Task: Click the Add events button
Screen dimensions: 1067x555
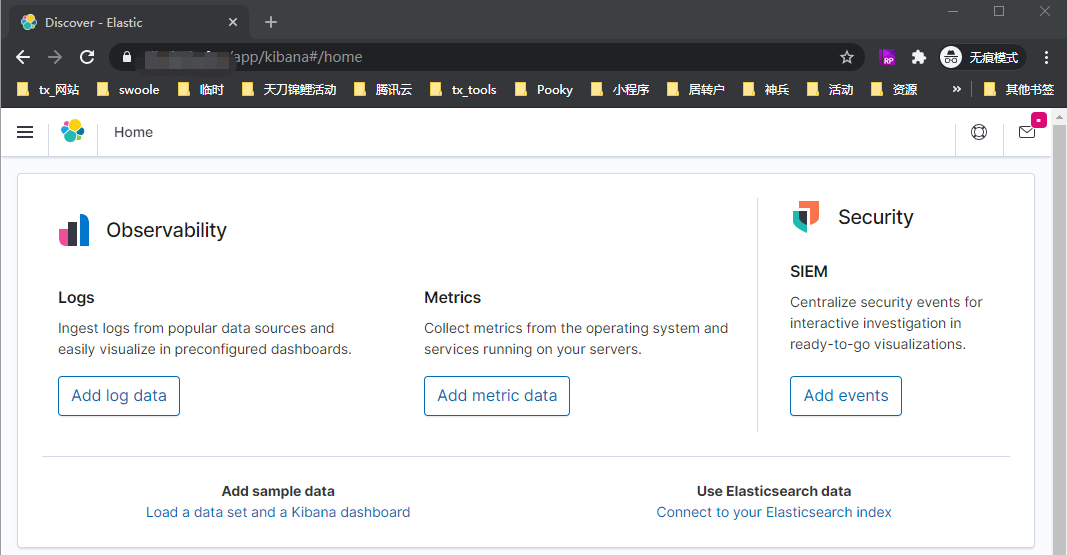Action: 846,396
